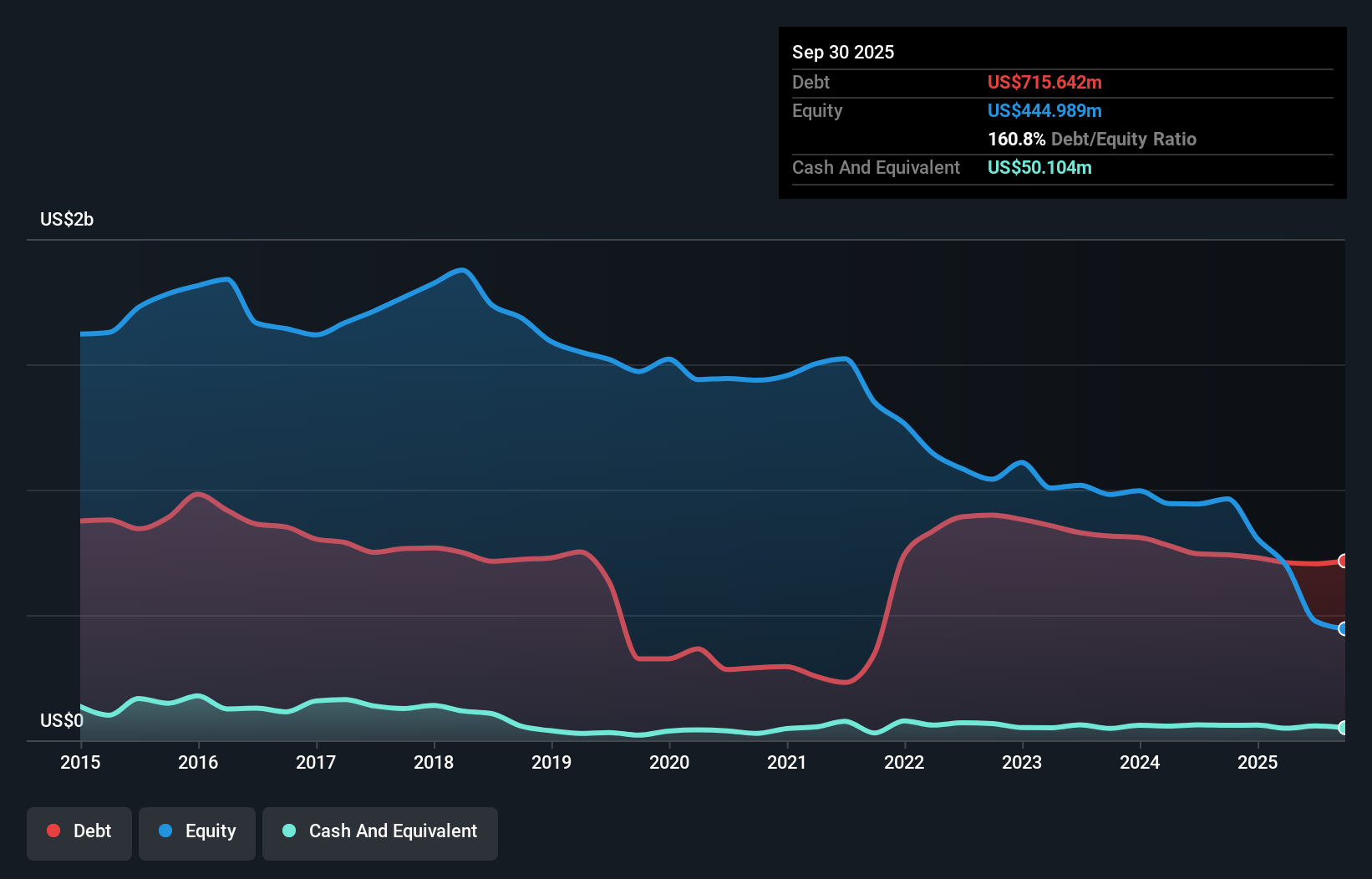1372x879 pixels.
Task: Toggle the Cash And Equivalent series visibility
Action: [x=380, y=833]
